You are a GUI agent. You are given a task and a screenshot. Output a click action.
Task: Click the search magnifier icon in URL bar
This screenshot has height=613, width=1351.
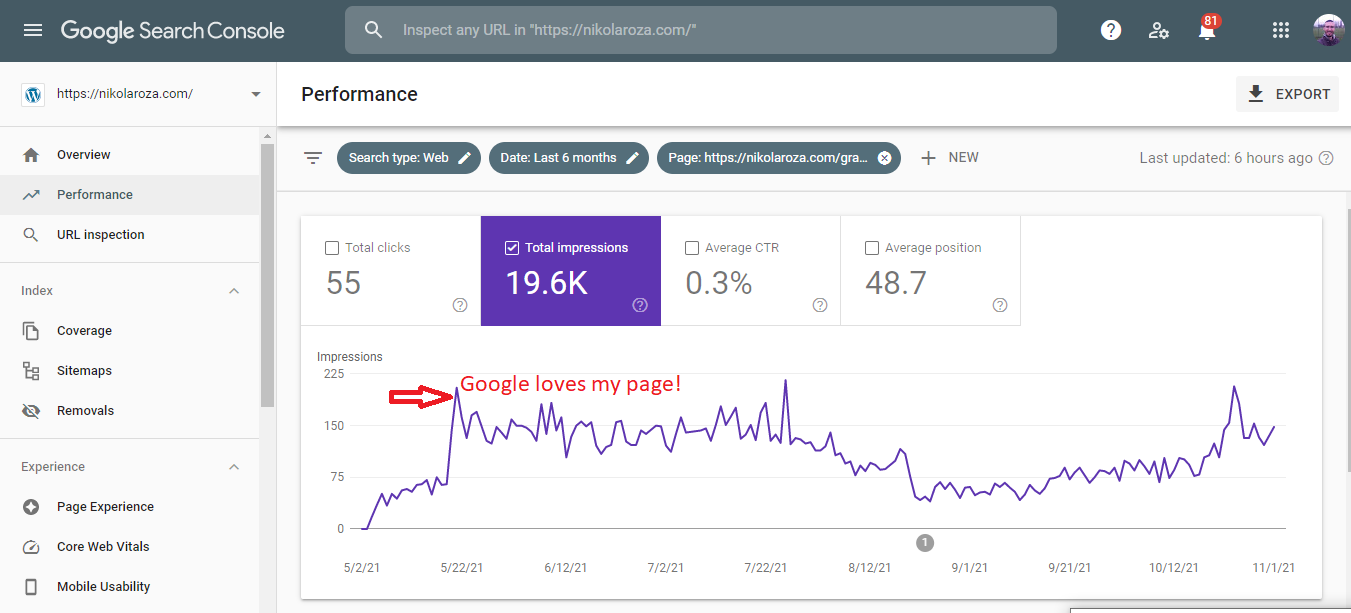point(374,30)
